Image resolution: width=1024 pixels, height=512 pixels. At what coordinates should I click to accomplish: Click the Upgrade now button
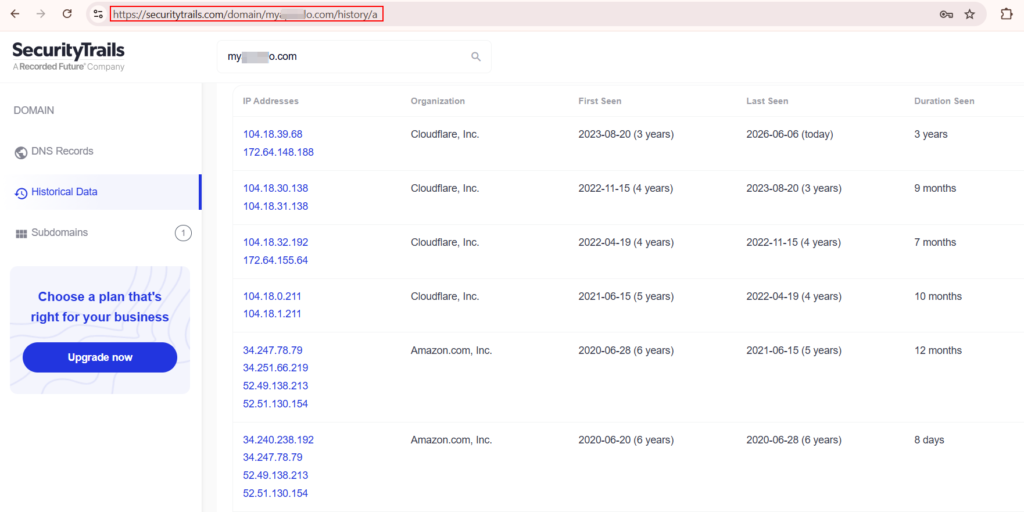tap(100, 357)
